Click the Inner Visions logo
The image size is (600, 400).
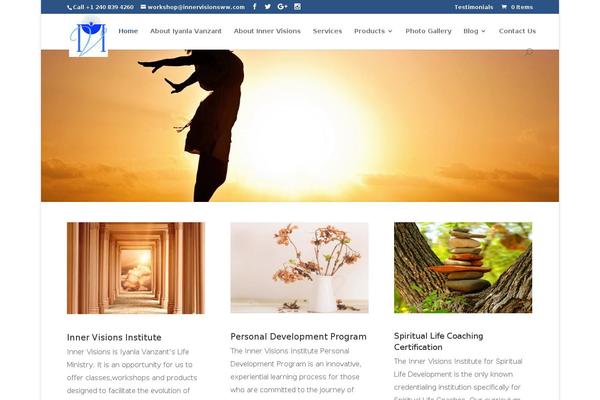point(88,38)
